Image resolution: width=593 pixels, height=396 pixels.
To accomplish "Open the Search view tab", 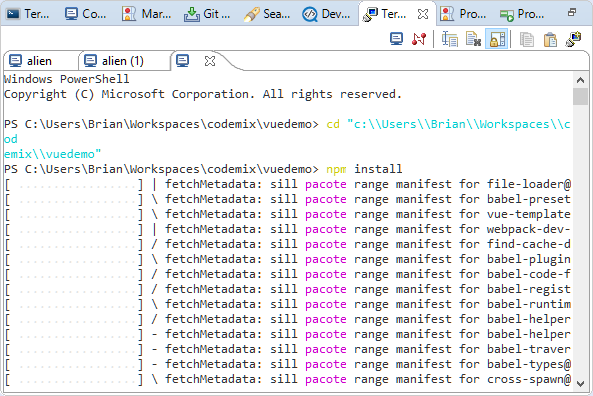I will click(267, 14).
